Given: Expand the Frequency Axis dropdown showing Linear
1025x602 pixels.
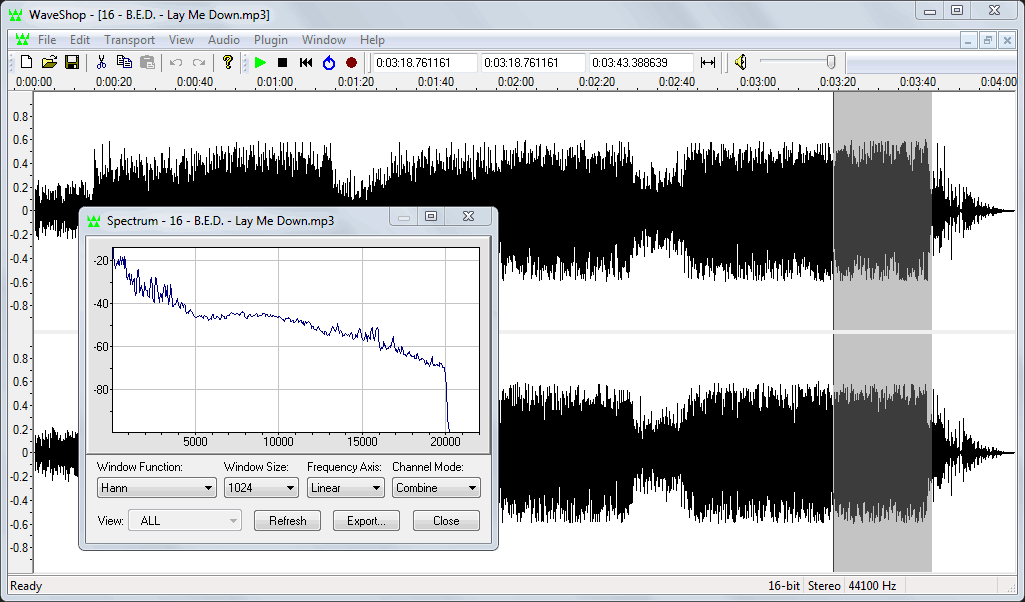Looking at the screenshot, I should coord(345,488).
